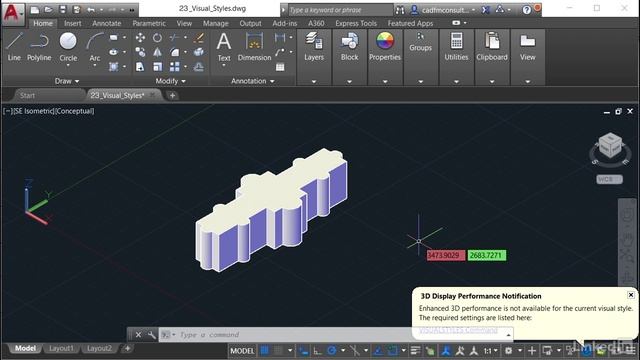The height and width of the screenshot is (360, 640).
Task: Toggle the grid display in status bar
Action: [x=264, y=350]
